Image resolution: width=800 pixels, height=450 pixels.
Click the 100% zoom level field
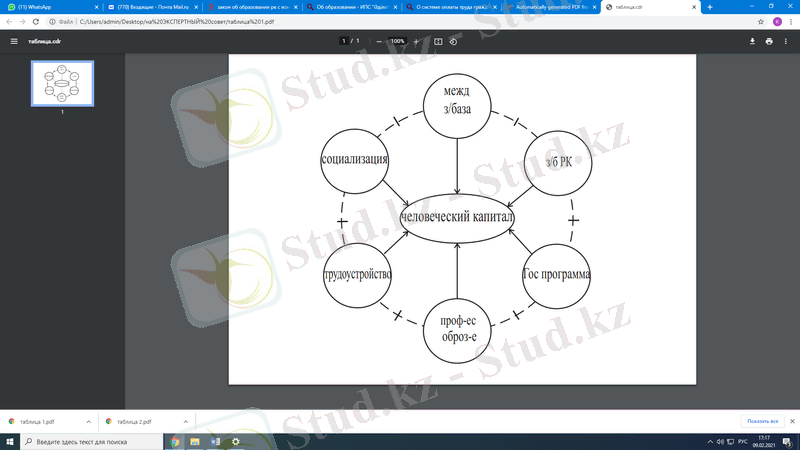pyautogui.click(x=397, y=41)
